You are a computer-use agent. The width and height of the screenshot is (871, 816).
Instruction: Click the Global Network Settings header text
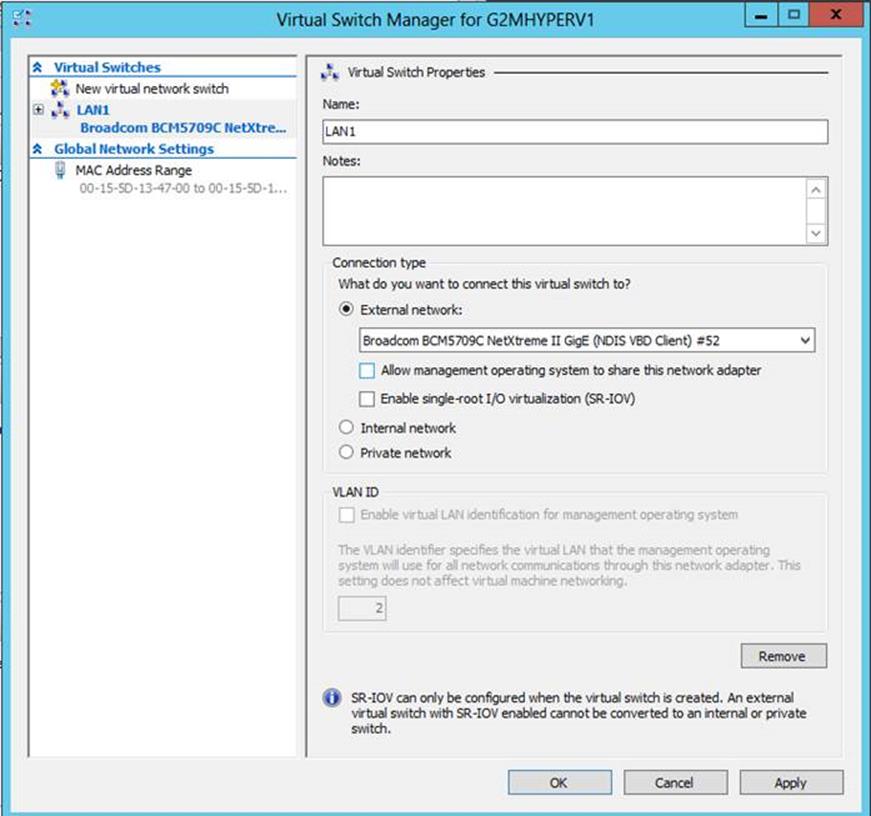coord(134,149)
